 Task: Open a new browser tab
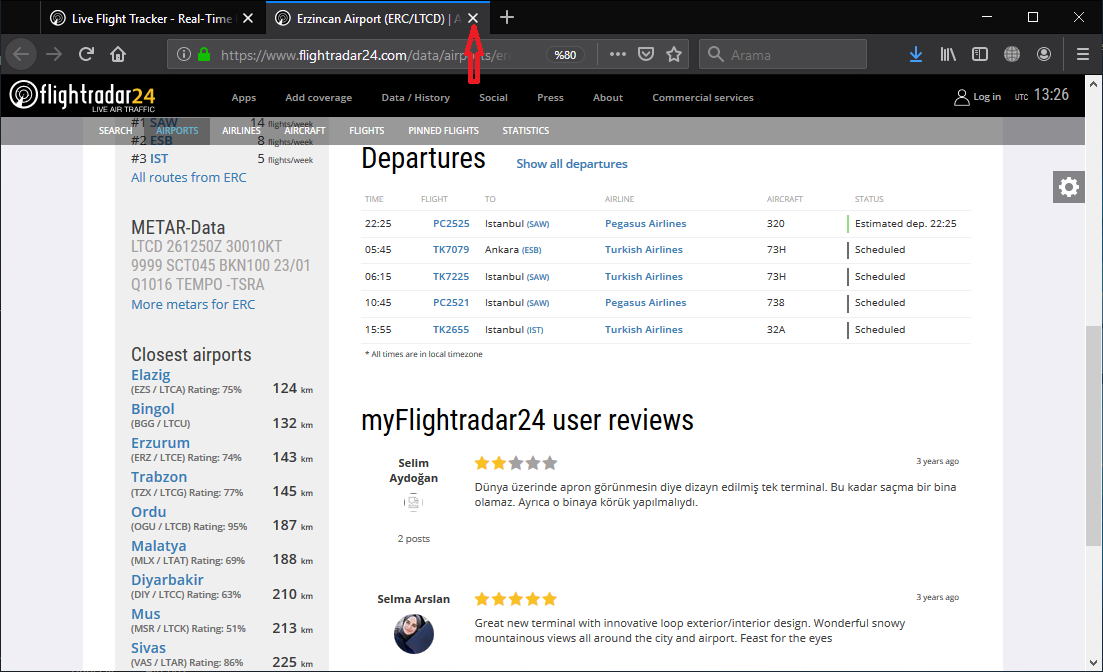coord(507,17)
